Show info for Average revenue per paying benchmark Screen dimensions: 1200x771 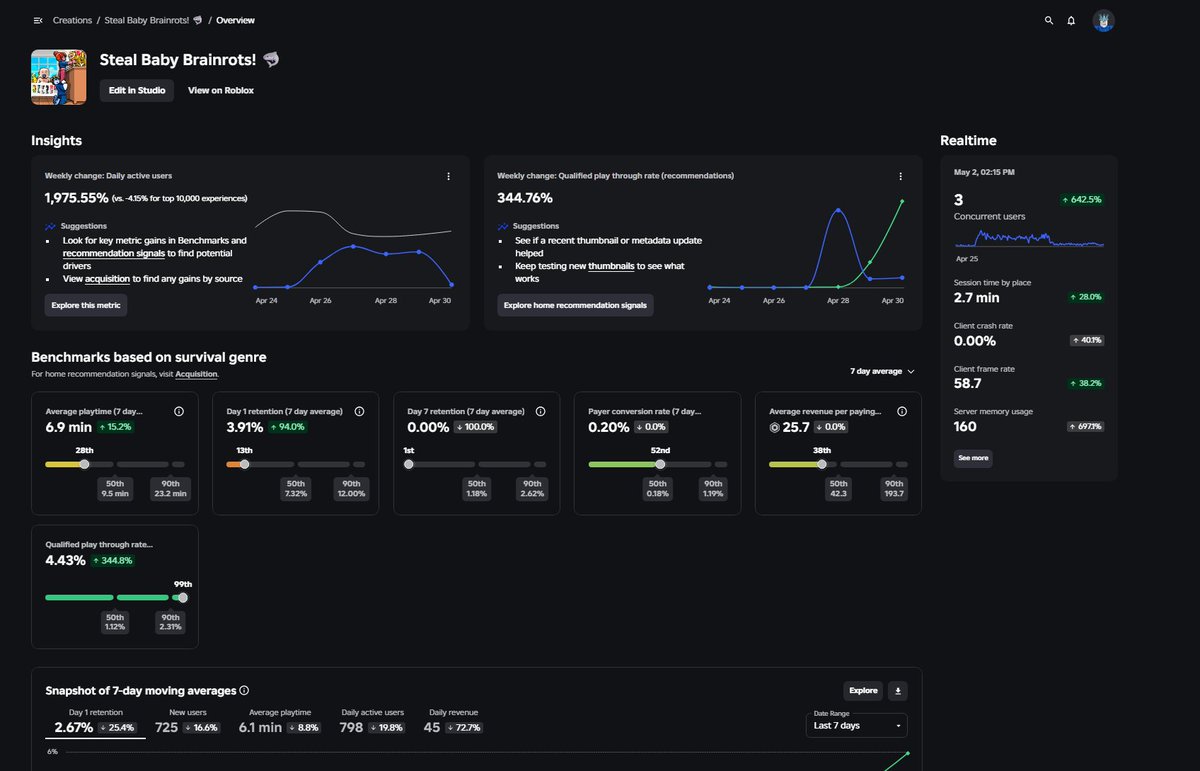902,411
